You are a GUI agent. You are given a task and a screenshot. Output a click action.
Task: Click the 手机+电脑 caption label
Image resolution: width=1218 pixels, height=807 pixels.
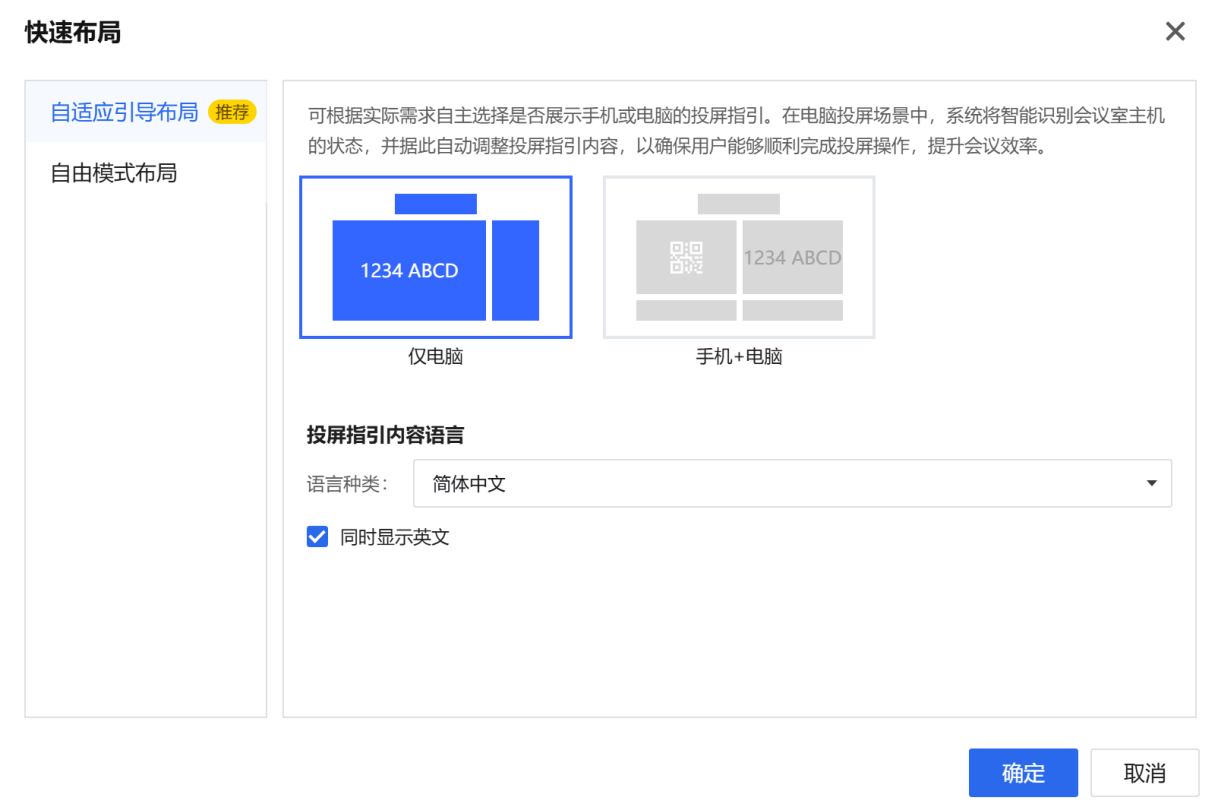[x=739, y=357]
